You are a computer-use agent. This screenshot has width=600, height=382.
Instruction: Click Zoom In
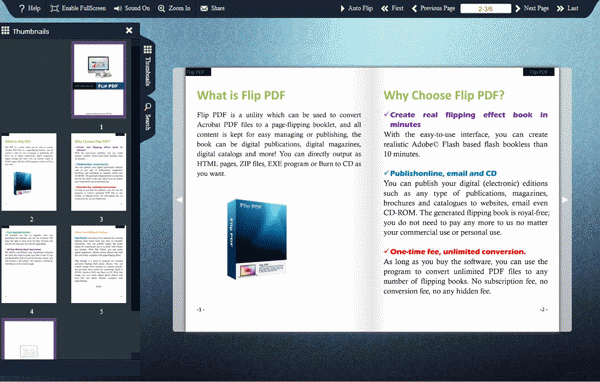tap(174, 8)
